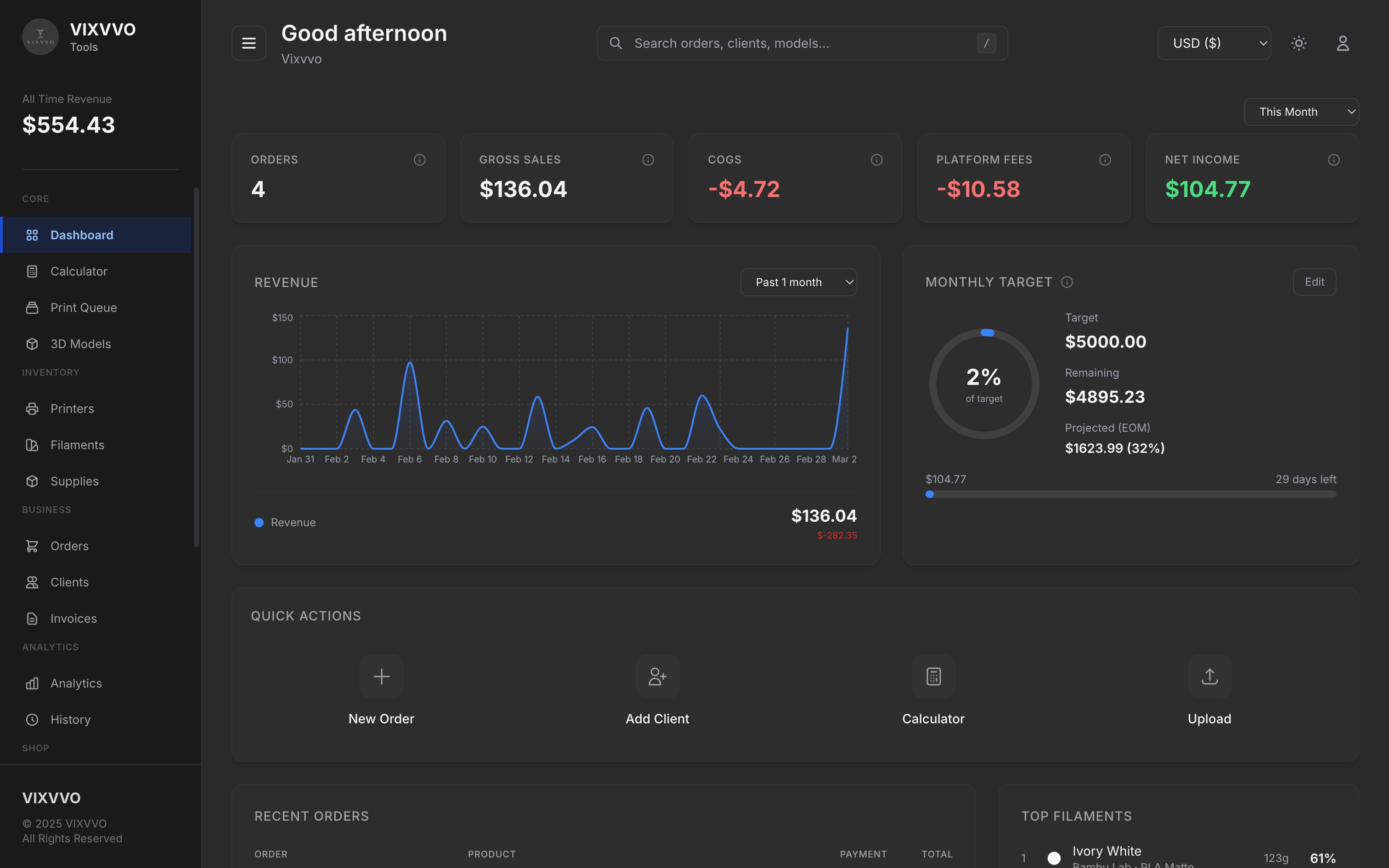Click the hamburger menu icon
The height and width of the screenshot is (868, 1389).
point(248,43)
